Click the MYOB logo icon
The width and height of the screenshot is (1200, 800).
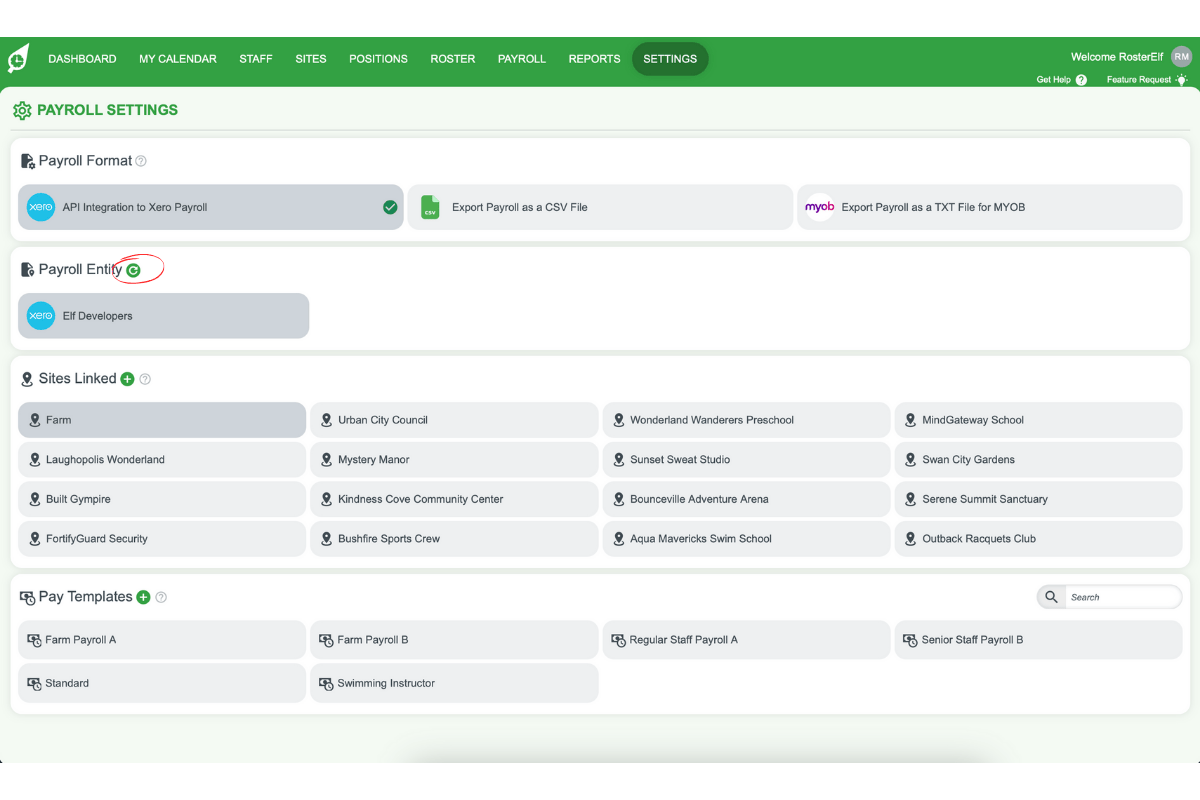click(819, 207)
